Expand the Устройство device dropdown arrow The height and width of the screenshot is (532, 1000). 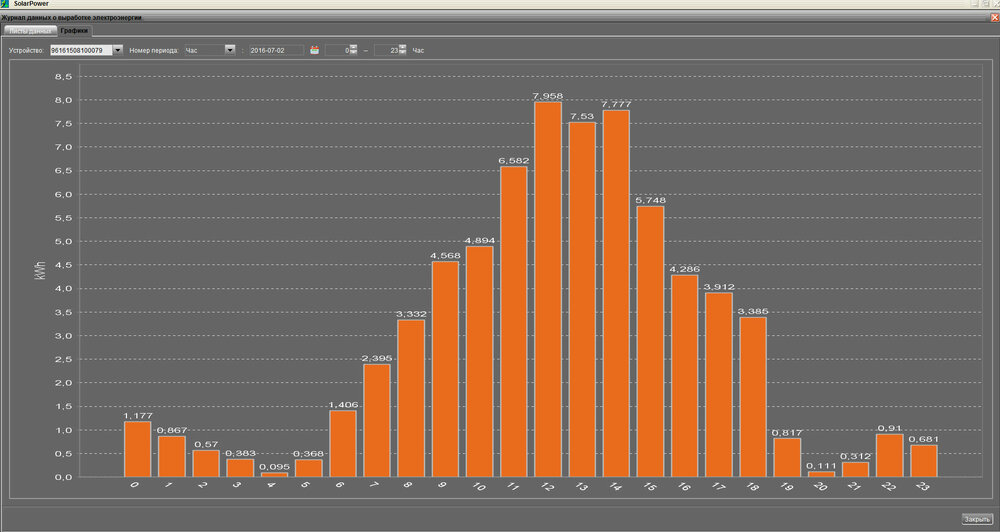coord(118,50)
